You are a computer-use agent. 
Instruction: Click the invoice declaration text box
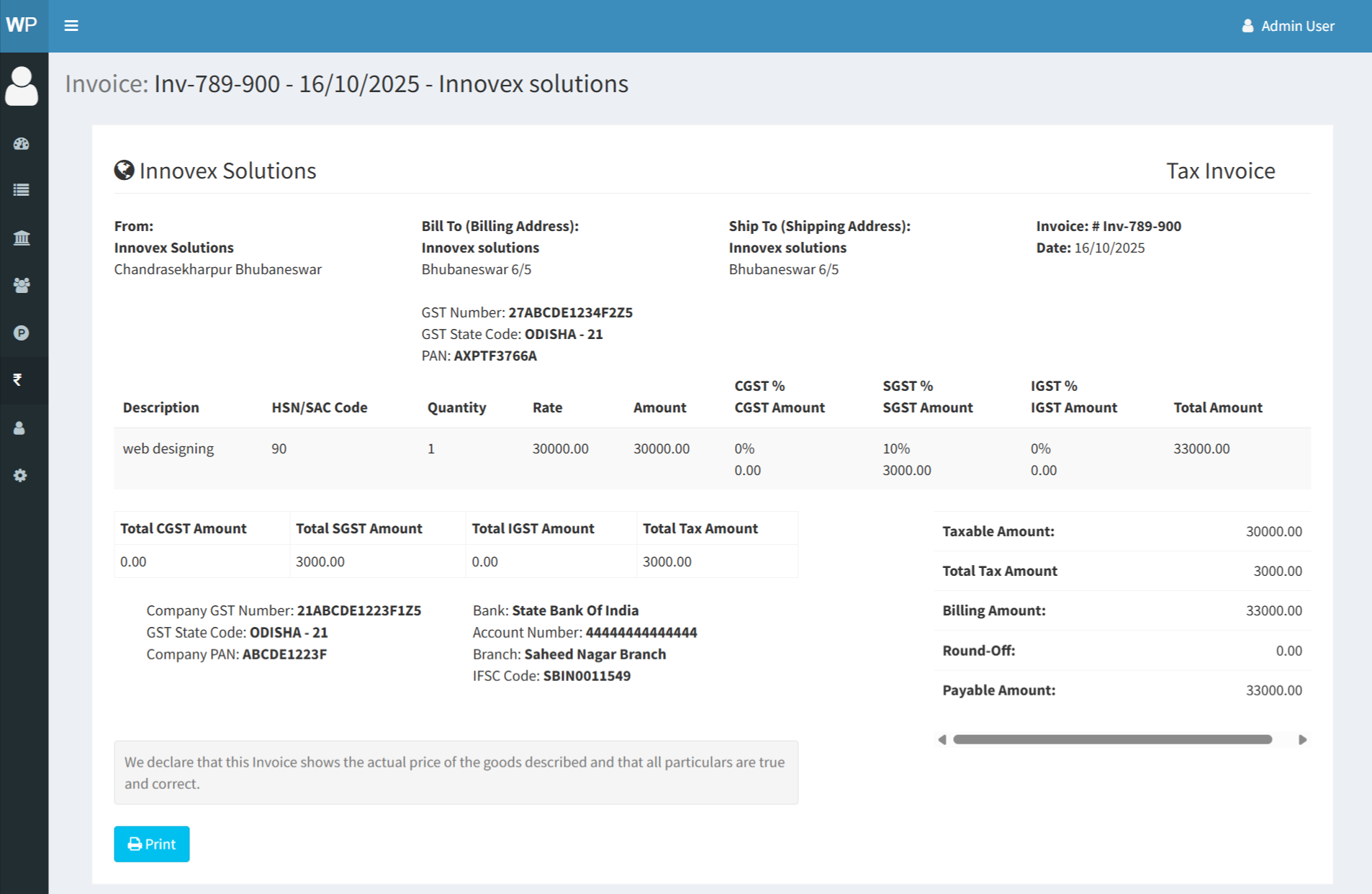tap(456, 772)
